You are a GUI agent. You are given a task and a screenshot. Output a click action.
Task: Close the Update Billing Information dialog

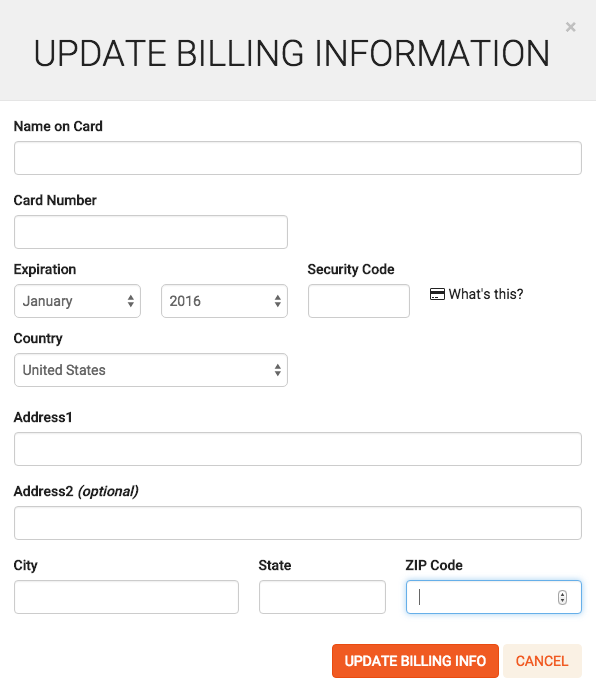[x=570, y=27]
